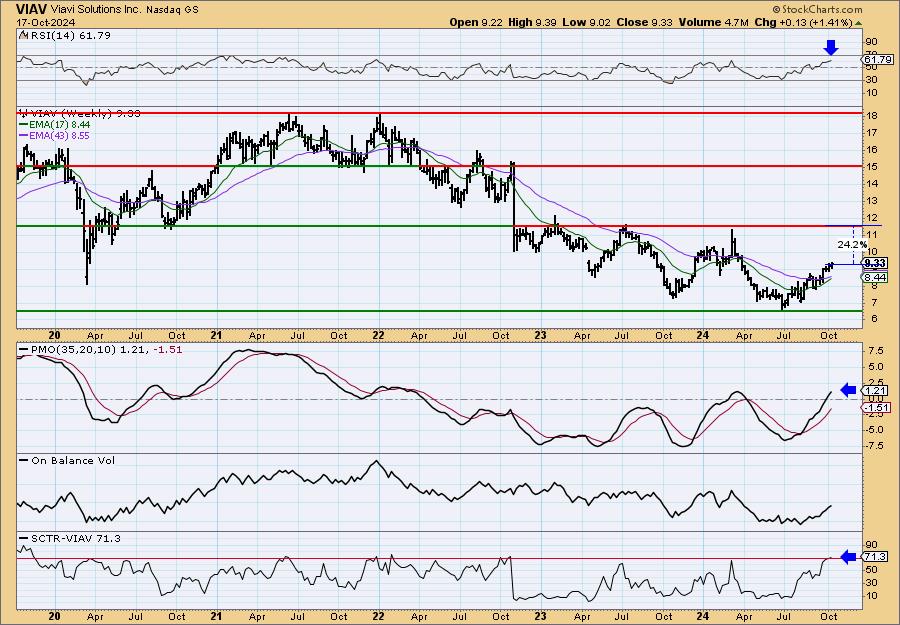This screenshot has height=625, width=900.
Task: Click the 1.21 PMO axis value tag
Action: point(874,390)
